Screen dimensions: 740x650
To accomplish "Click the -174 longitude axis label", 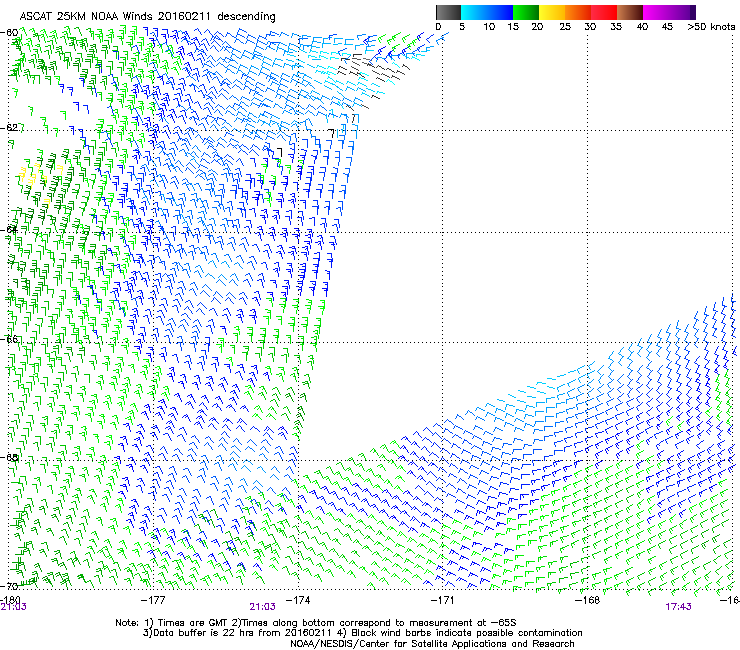I will [x=298, y=600].
